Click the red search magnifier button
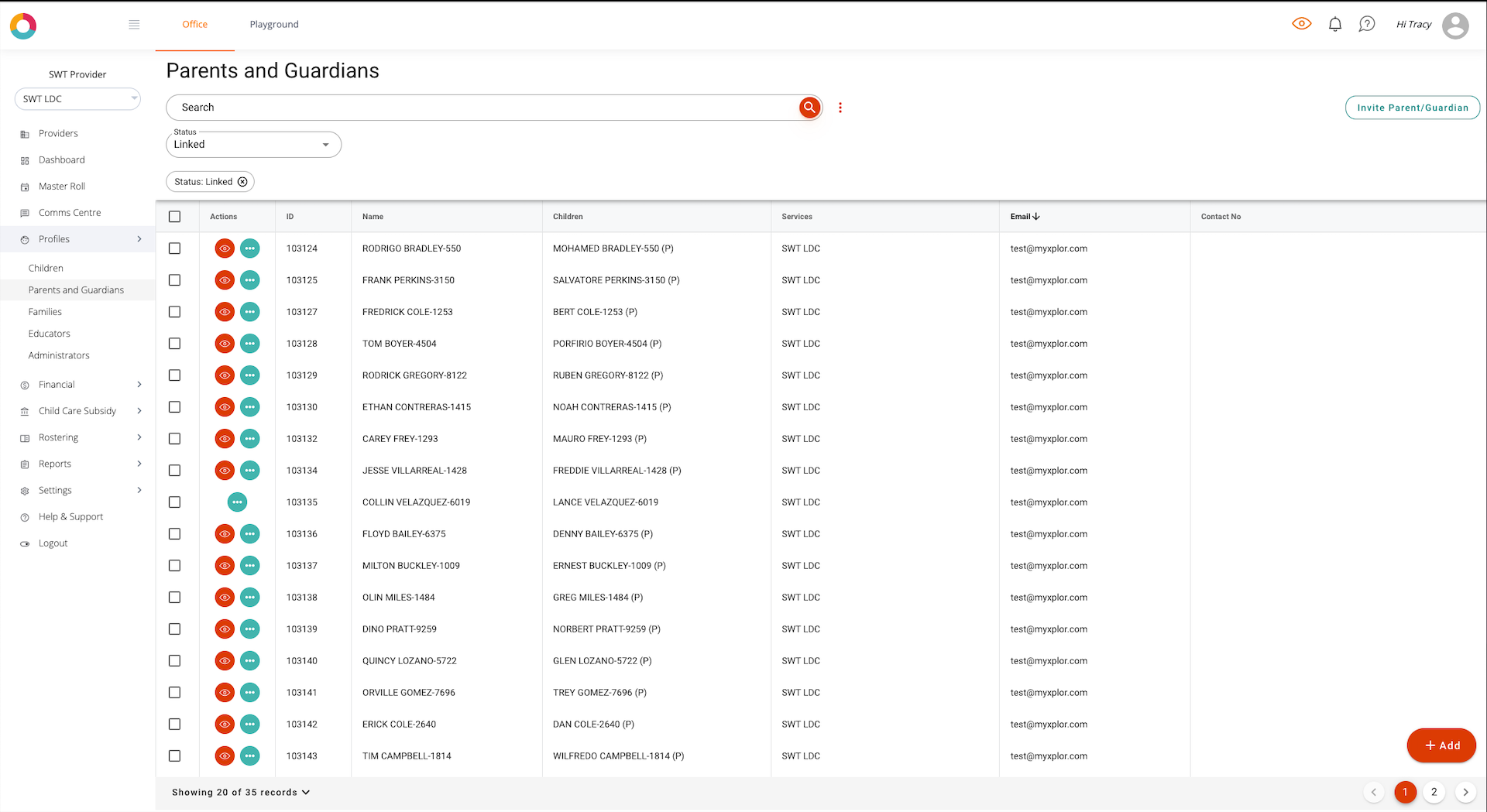 (x=809, y=108)
